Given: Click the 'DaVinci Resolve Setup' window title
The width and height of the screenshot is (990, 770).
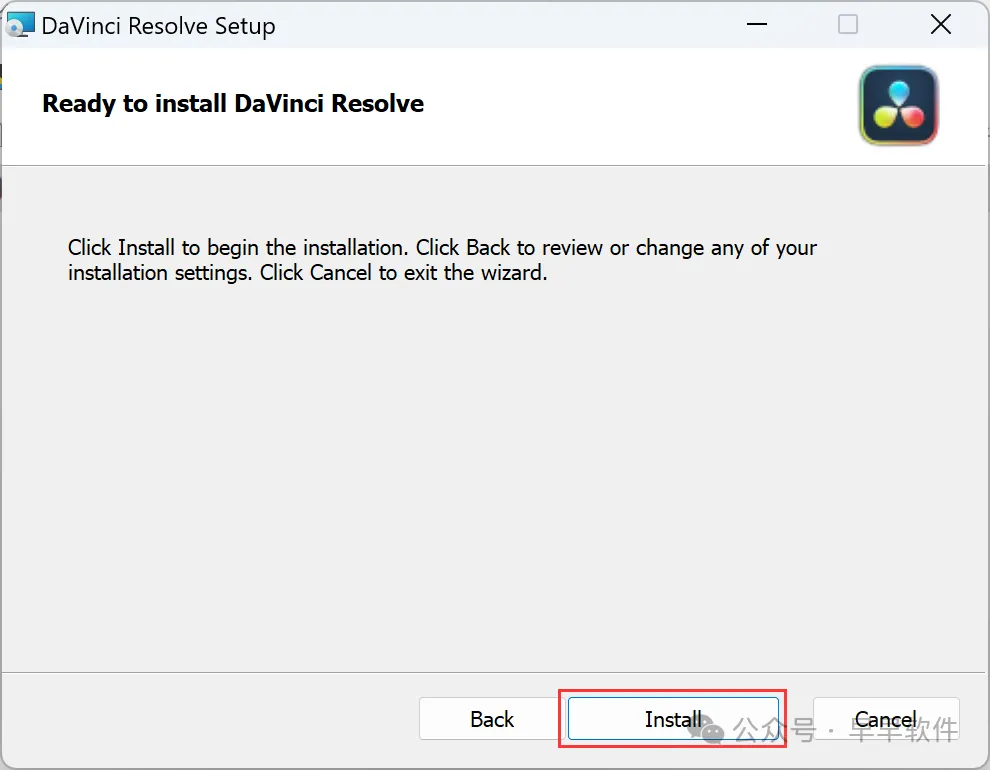Looking at the screenshot, I should [x=158, y=26].
